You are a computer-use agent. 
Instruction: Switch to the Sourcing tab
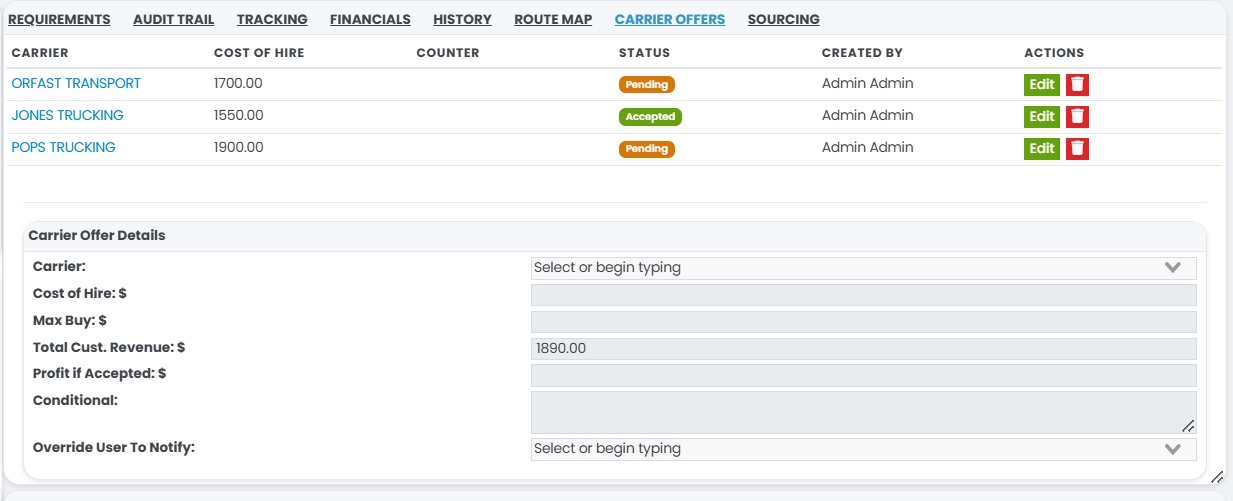coord(783,19)
